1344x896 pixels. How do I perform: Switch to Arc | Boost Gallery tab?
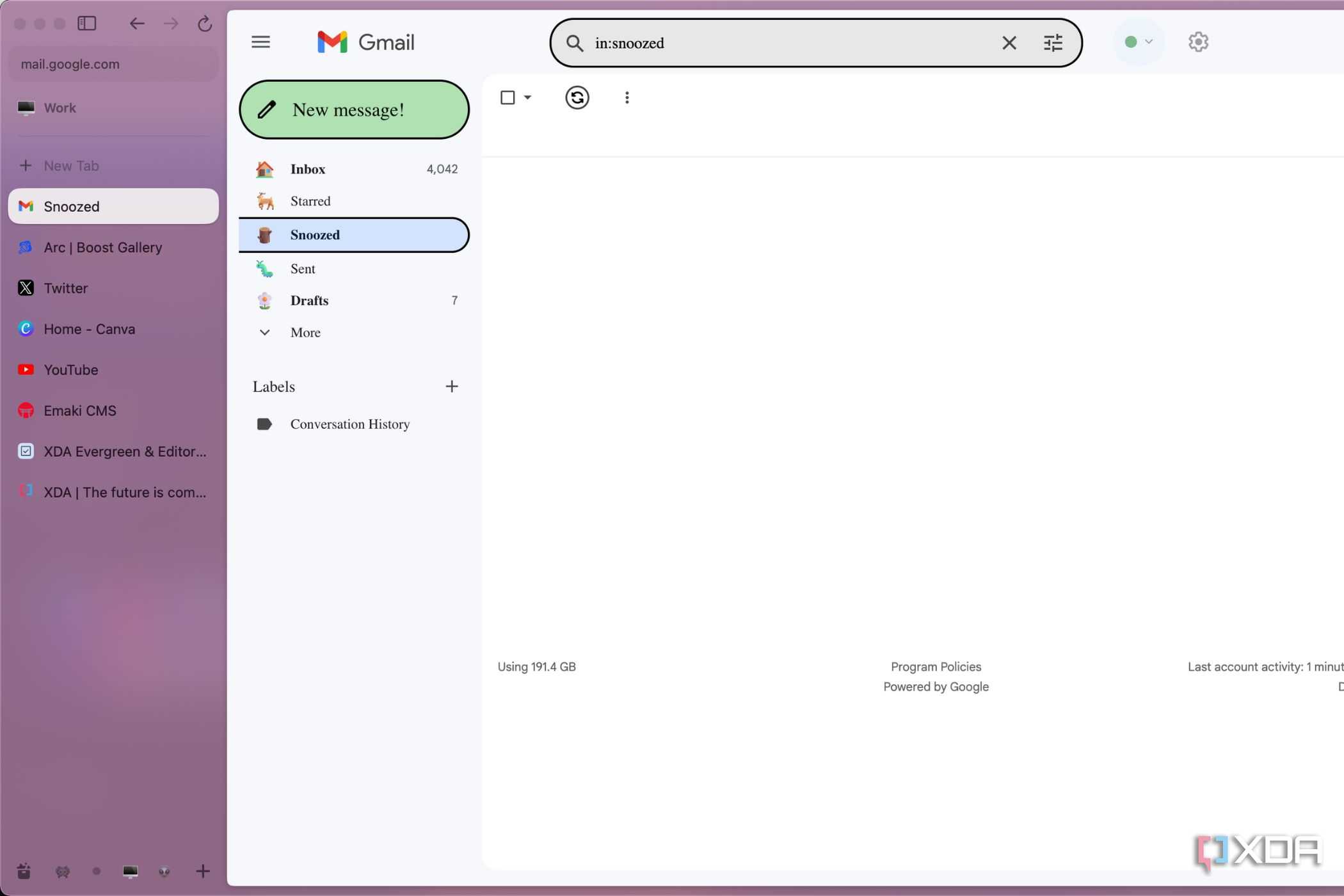click(113, 248)
